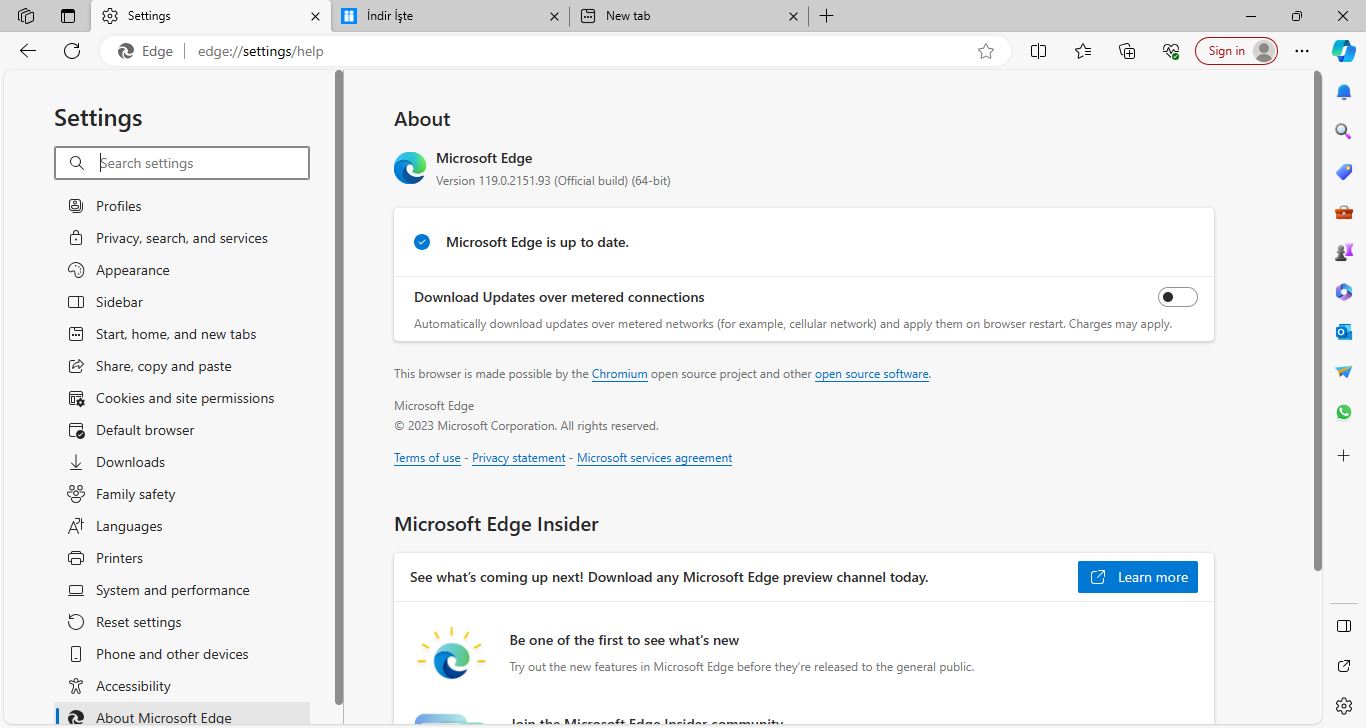Click the Edge site info icon
The width and height of the screenshot is (1366, 728).
145,51
